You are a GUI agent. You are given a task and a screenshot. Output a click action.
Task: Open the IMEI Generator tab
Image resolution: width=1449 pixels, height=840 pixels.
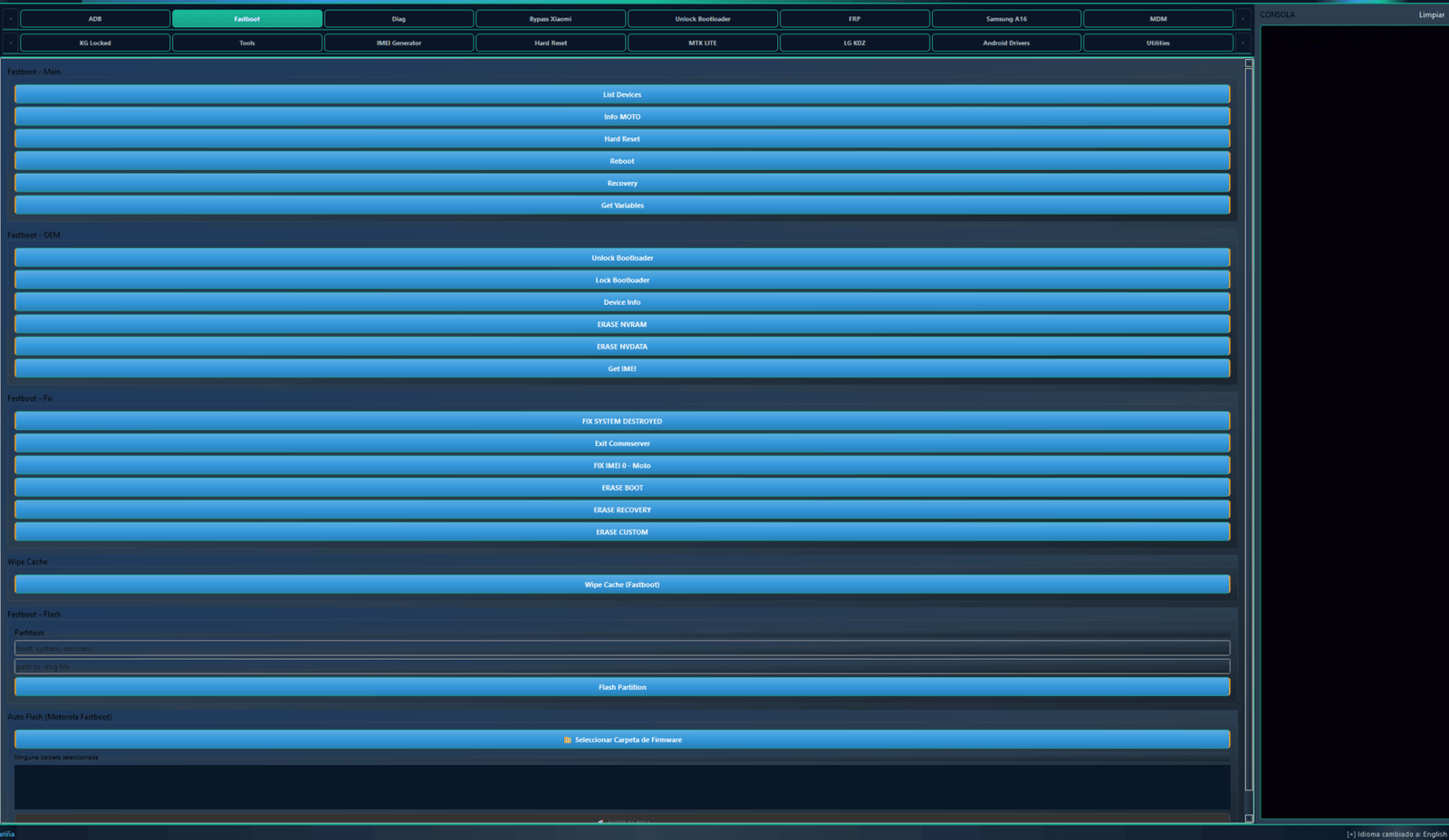click(x=398, y=43)
